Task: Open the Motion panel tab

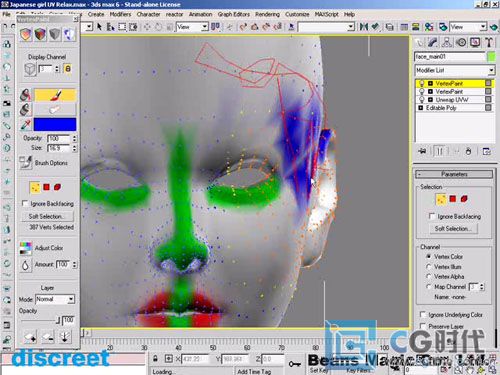Action: (461, 42)
